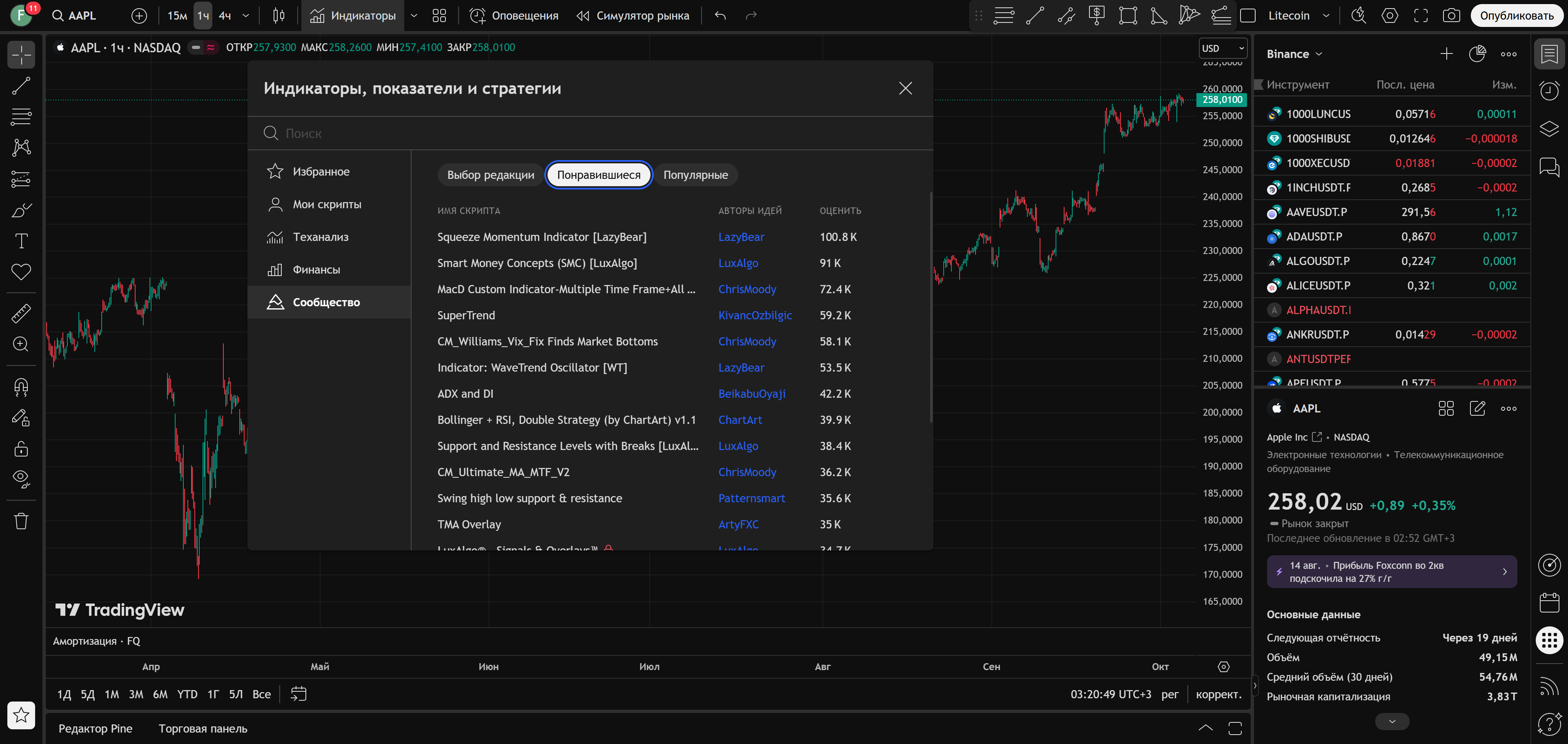Open LazyBear author link for Squeeze Momentum
The height and width of the screenshot is (744, 1568).
point(741,237)
